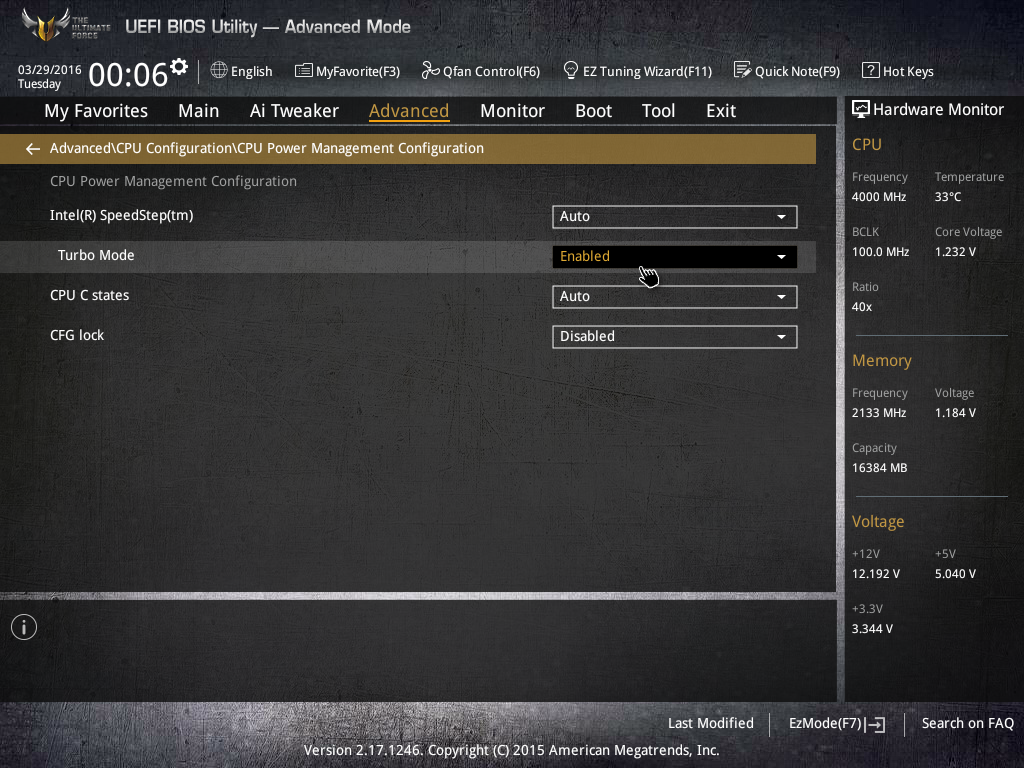Open the Tool tab
The height and width of the screenshot is (768, 1024).
[658, 111]
